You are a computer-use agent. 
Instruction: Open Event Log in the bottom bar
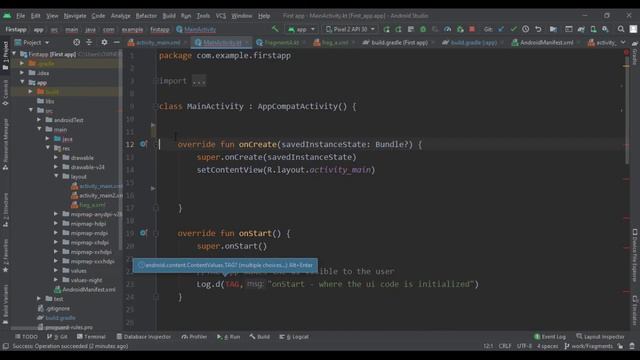pos(550,337)
